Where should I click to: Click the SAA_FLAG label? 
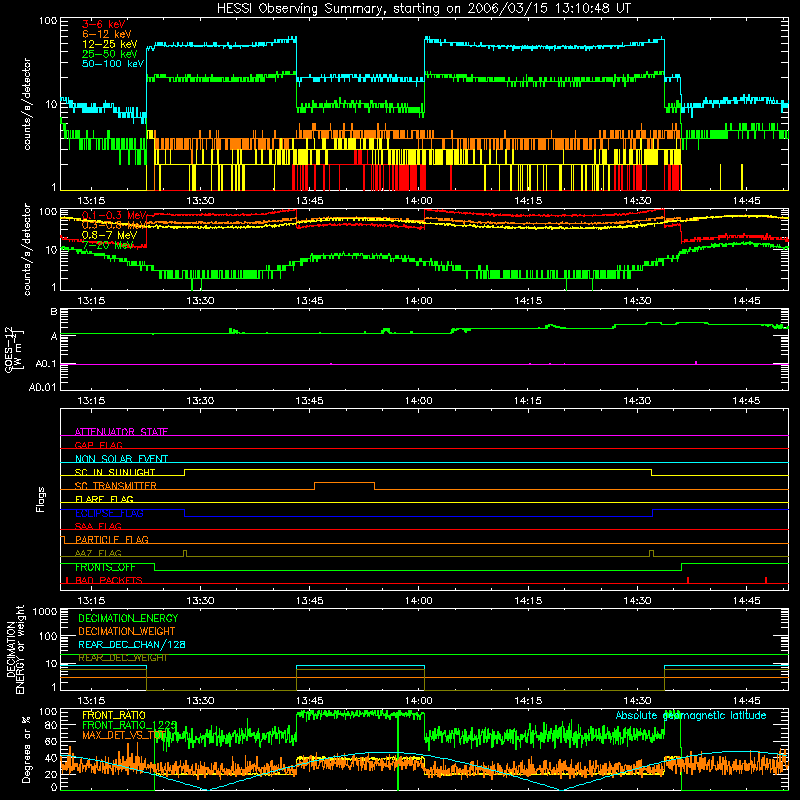[x=98, y=526]
